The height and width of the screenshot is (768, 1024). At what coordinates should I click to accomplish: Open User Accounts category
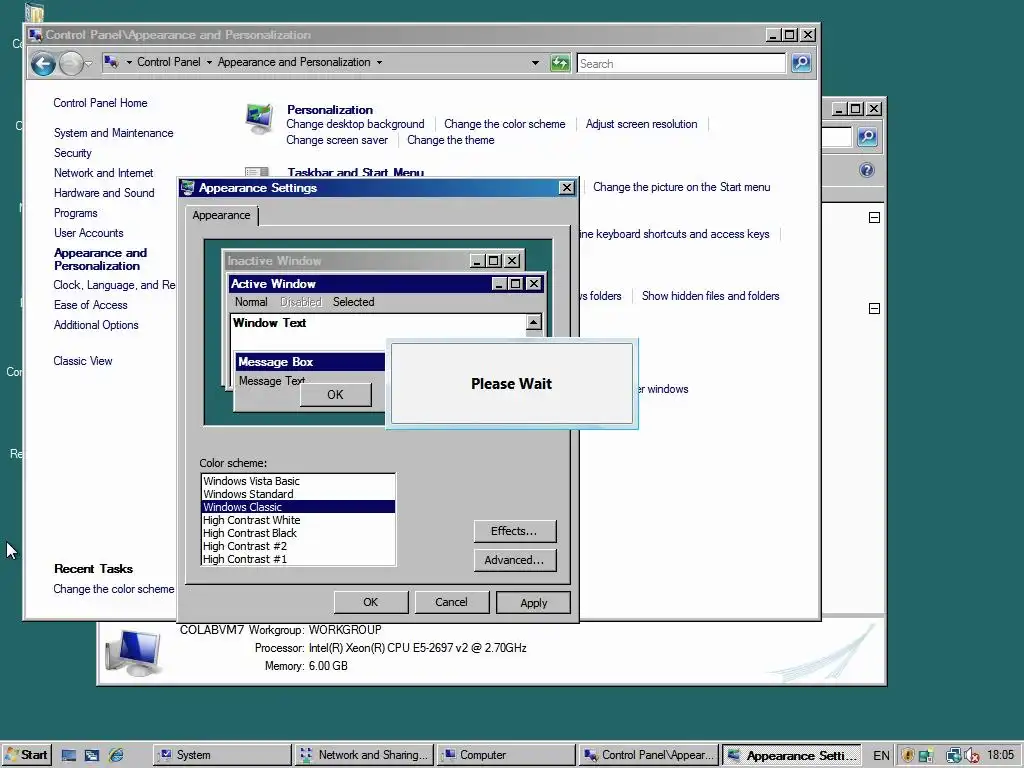(89, 233)
